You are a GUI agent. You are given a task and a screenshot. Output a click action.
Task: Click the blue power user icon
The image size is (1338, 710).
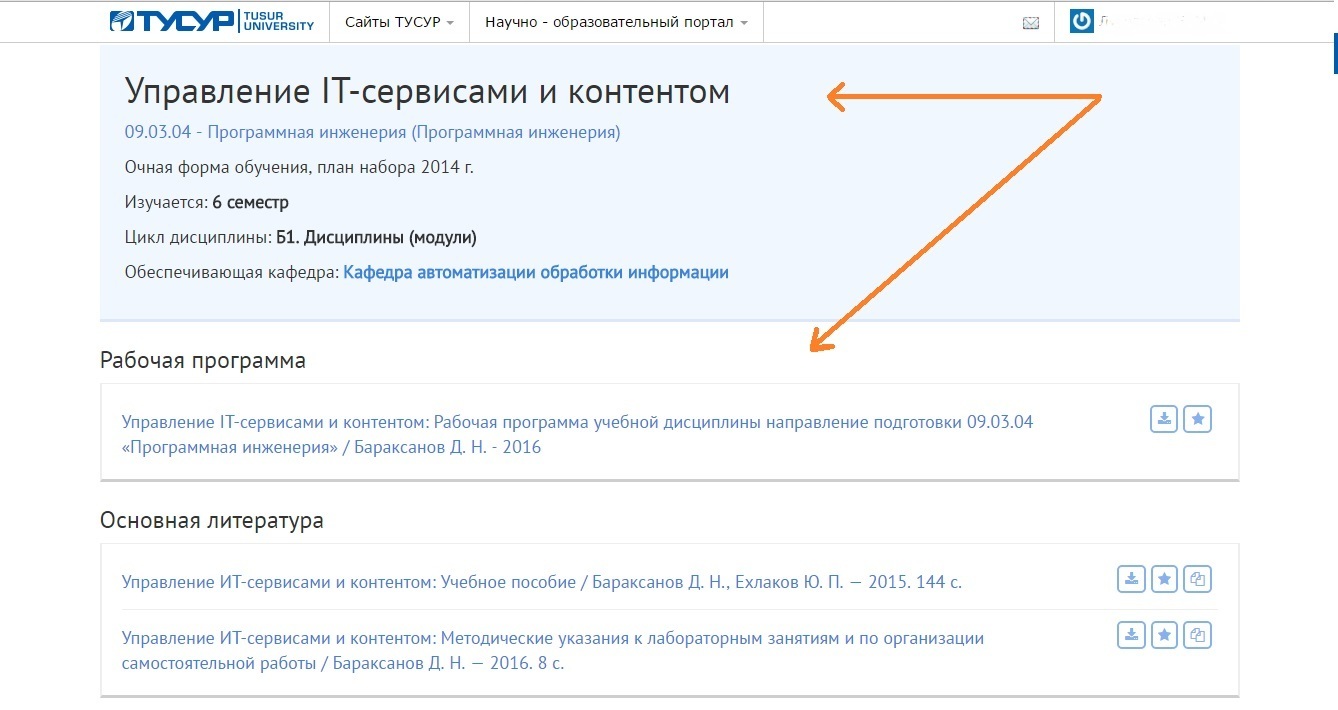(x=1081, y=21)
